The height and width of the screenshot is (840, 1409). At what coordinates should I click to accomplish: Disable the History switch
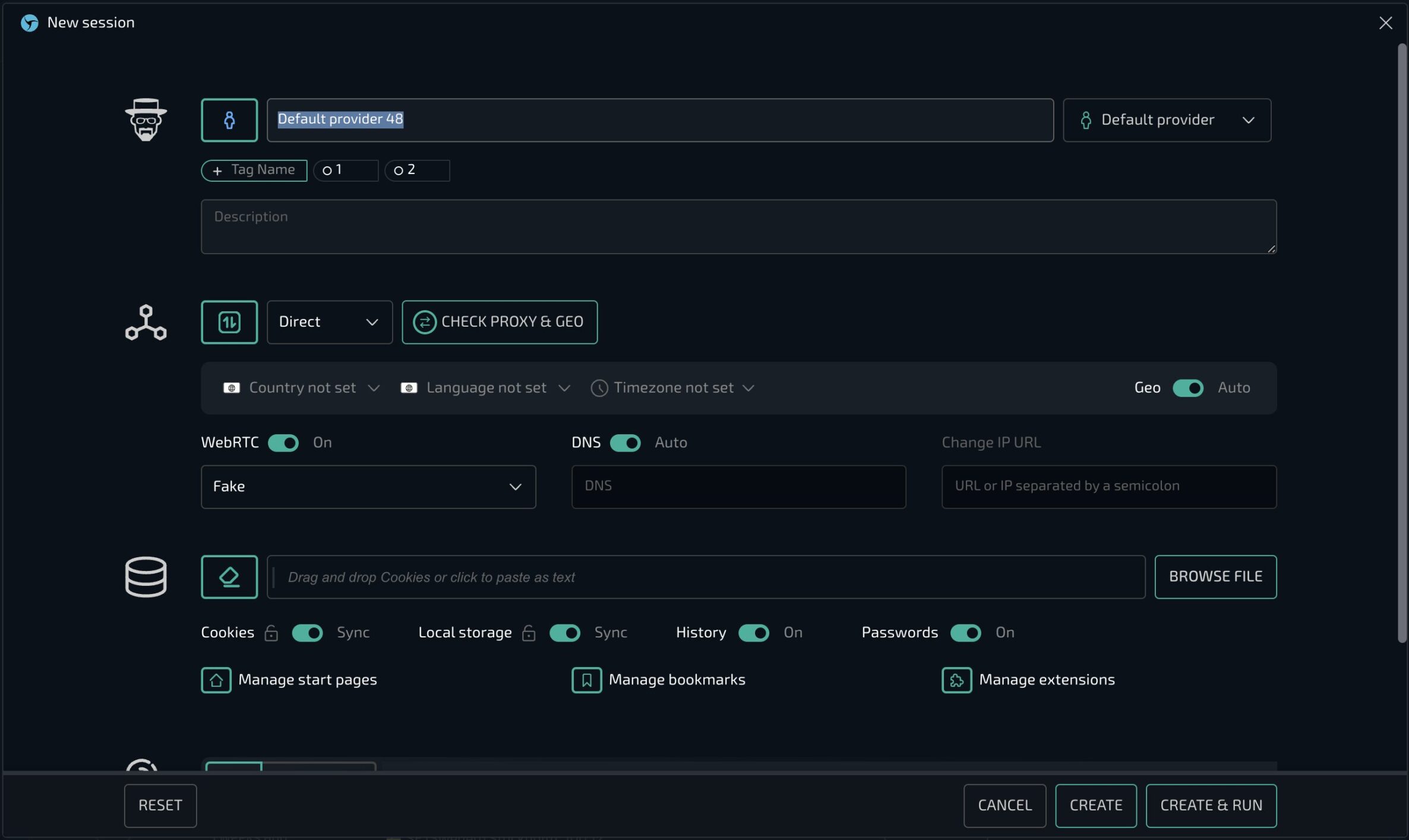point(754,633)
